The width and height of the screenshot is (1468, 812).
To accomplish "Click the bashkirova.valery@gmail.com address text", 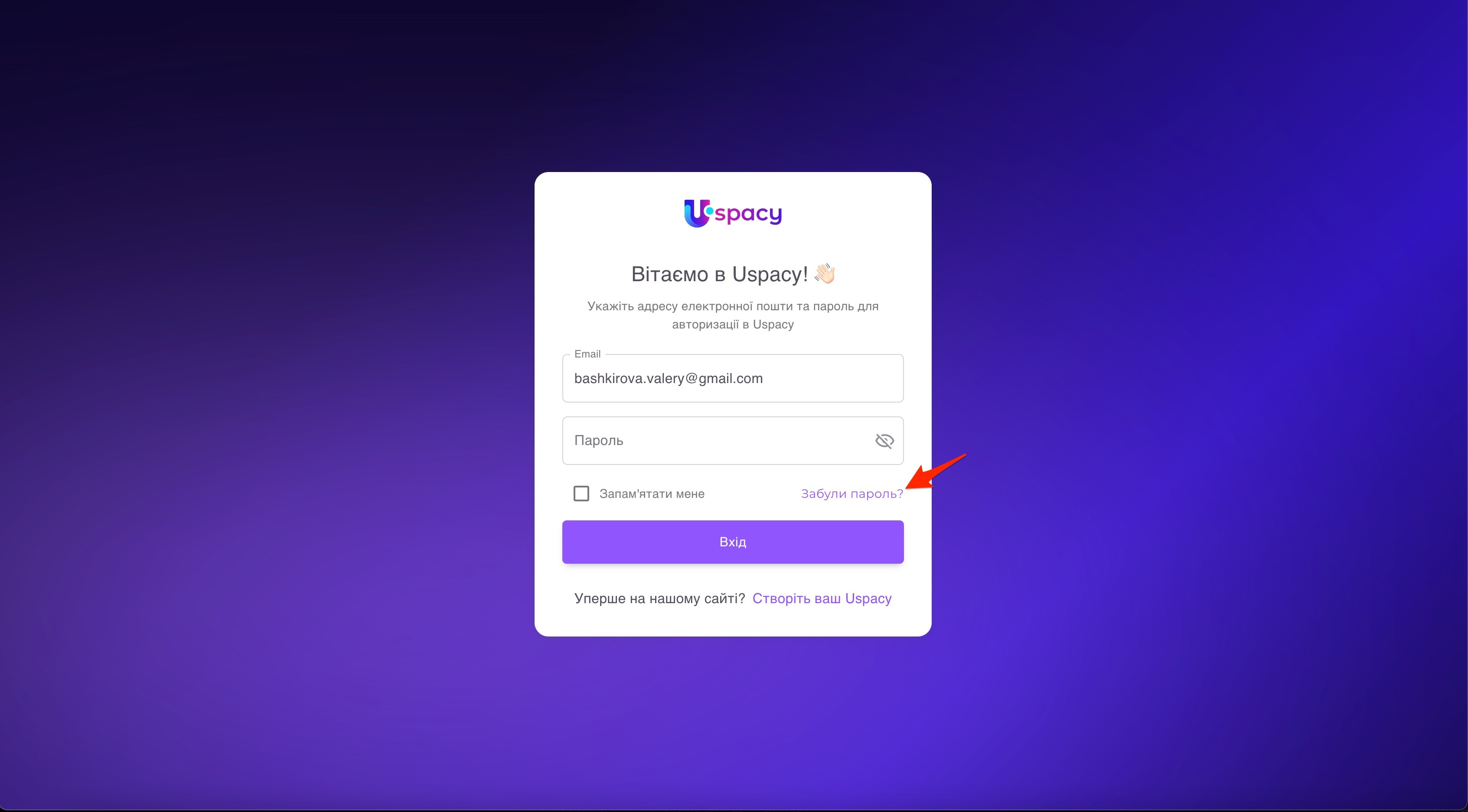I will [669, 379].
